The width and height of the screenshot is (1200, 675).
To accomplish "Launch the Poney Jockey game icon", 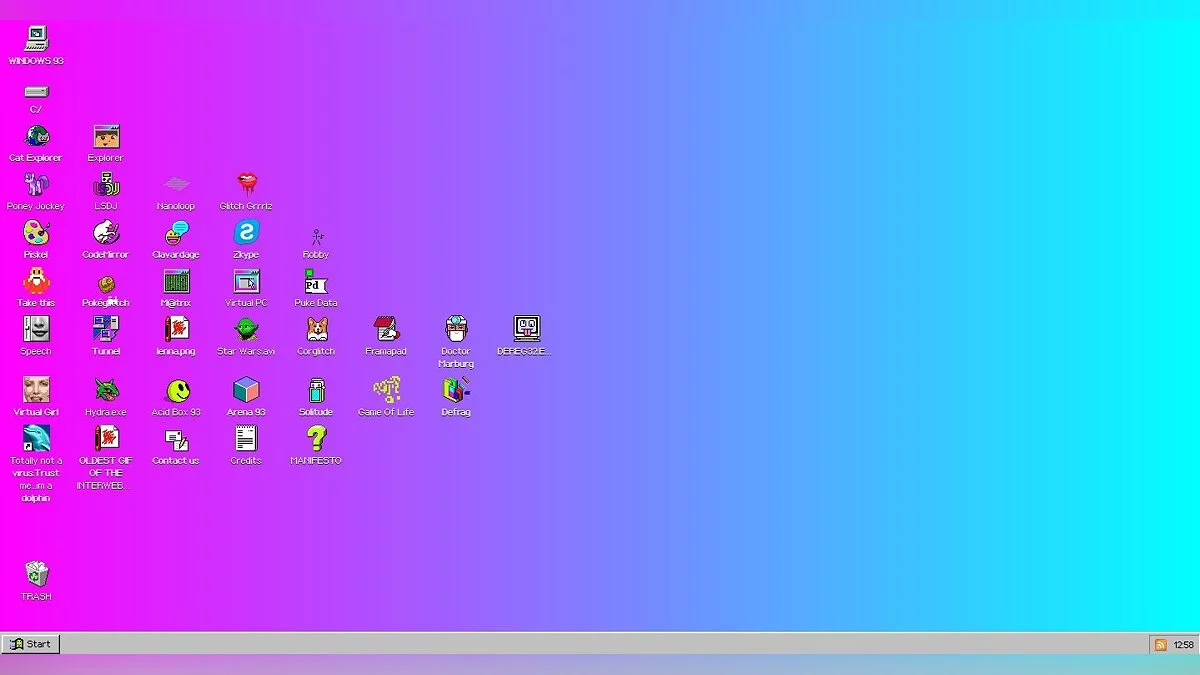I will [36, 185].
